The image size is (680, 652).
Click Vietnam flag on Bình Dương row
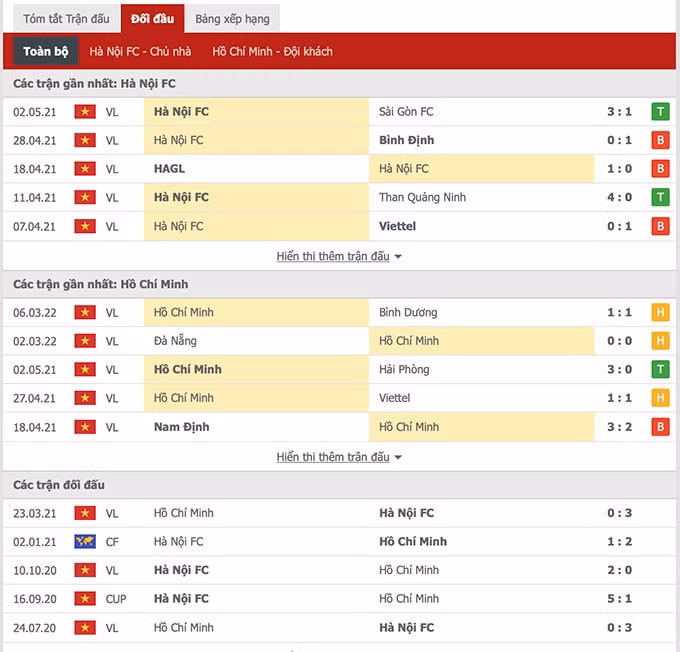click(x=85, y=312)
